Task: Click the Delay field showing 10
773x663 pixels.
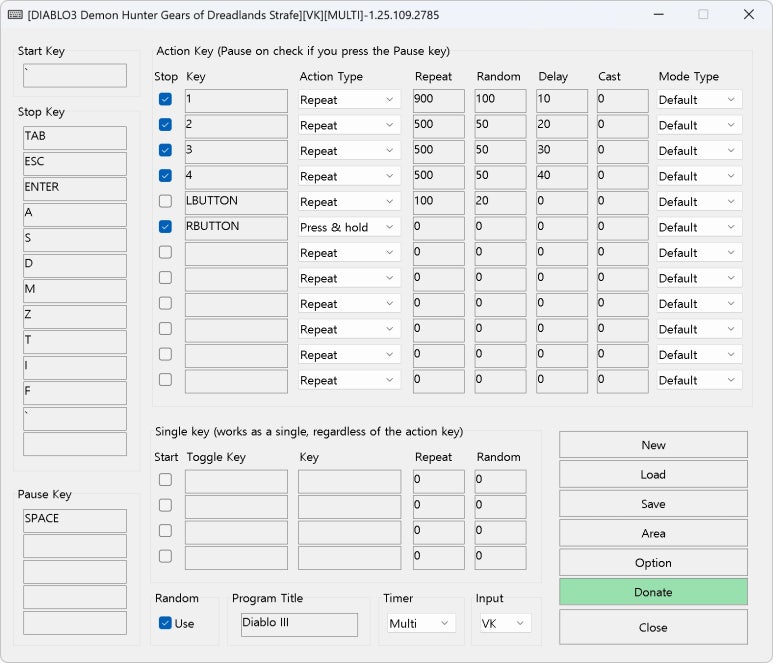Action: [562, 101]
